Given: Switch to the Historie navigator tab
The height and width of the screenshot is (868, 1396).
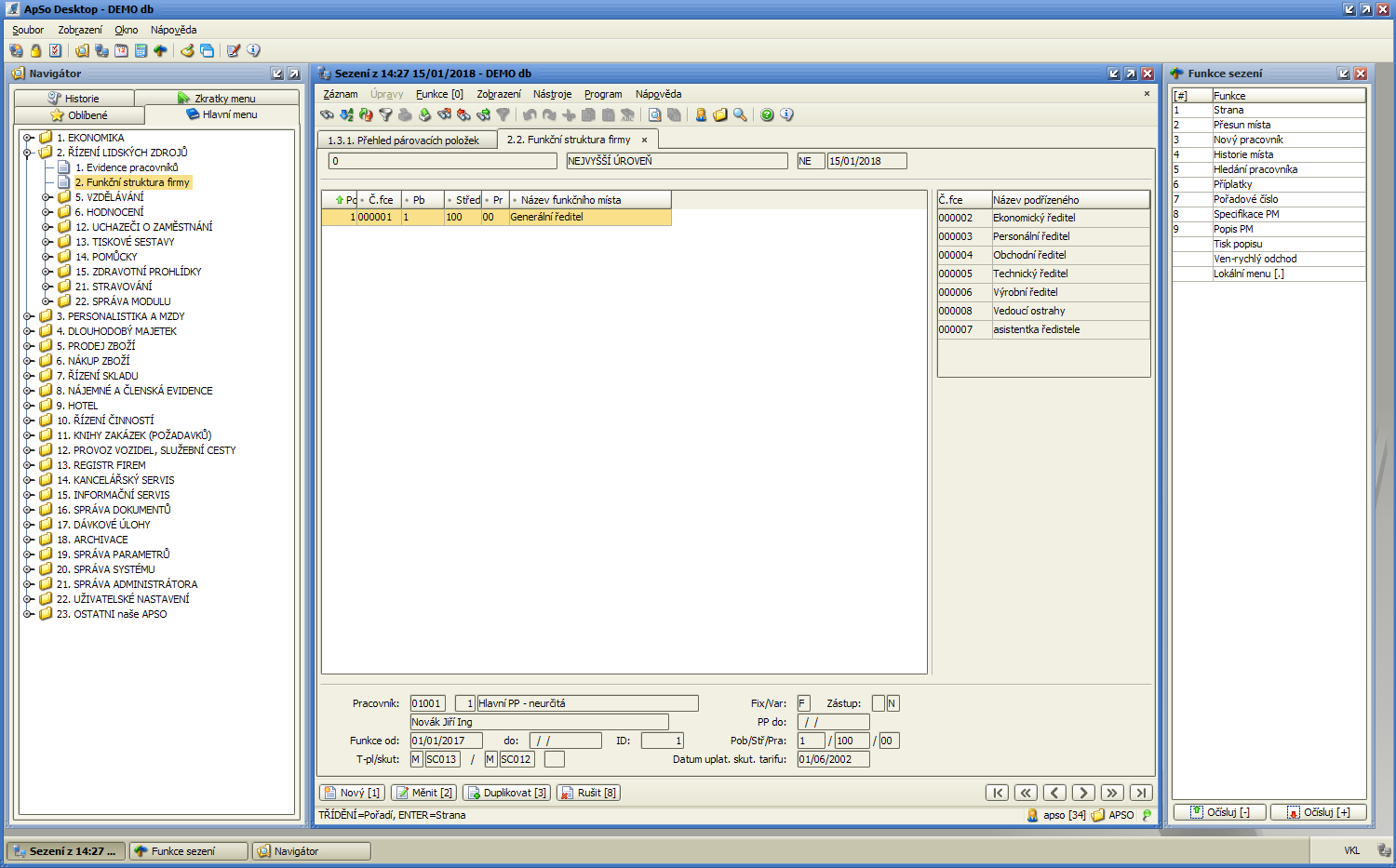Looking at the screenshot, I should [74, 98].
